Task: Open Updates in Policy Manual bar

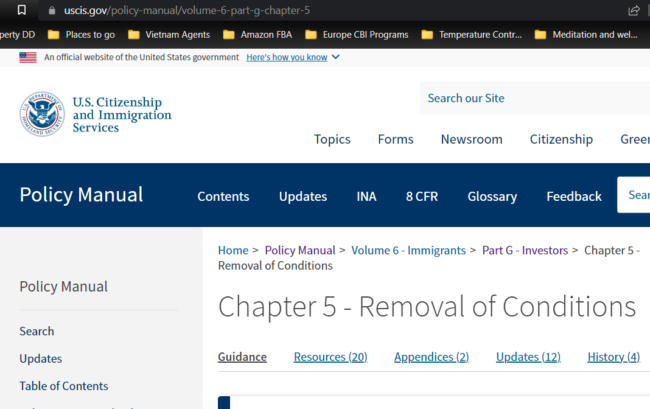Action: point(303,196)
